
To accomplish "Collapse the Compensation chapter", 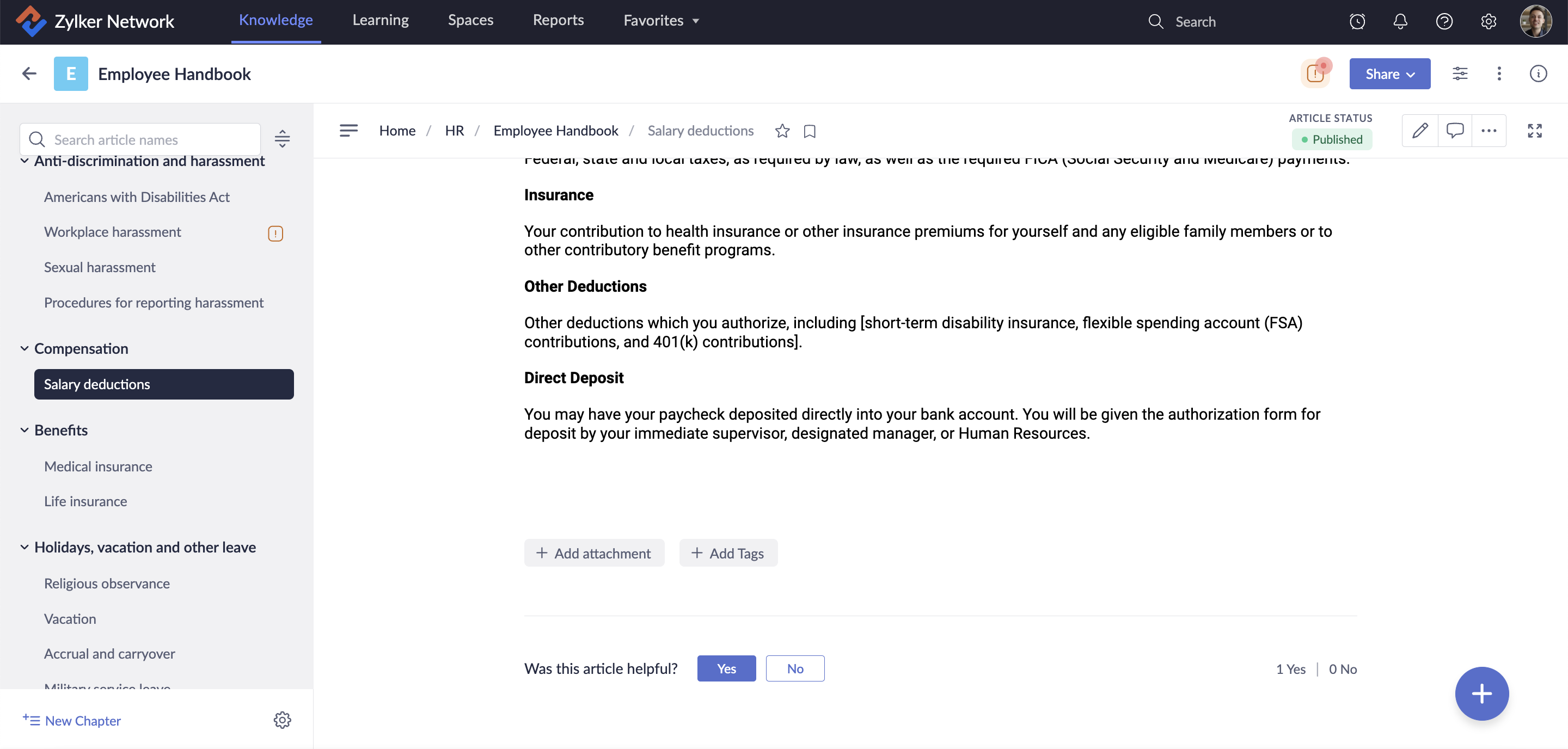I will pos(24,348).
